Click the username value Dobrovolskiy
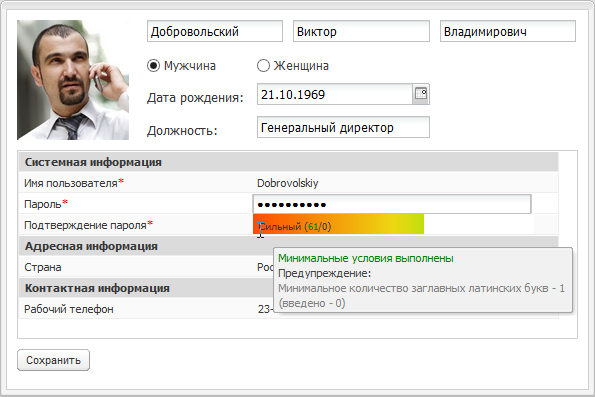This screenshot has height=397, width=595. tap(288, 183)
